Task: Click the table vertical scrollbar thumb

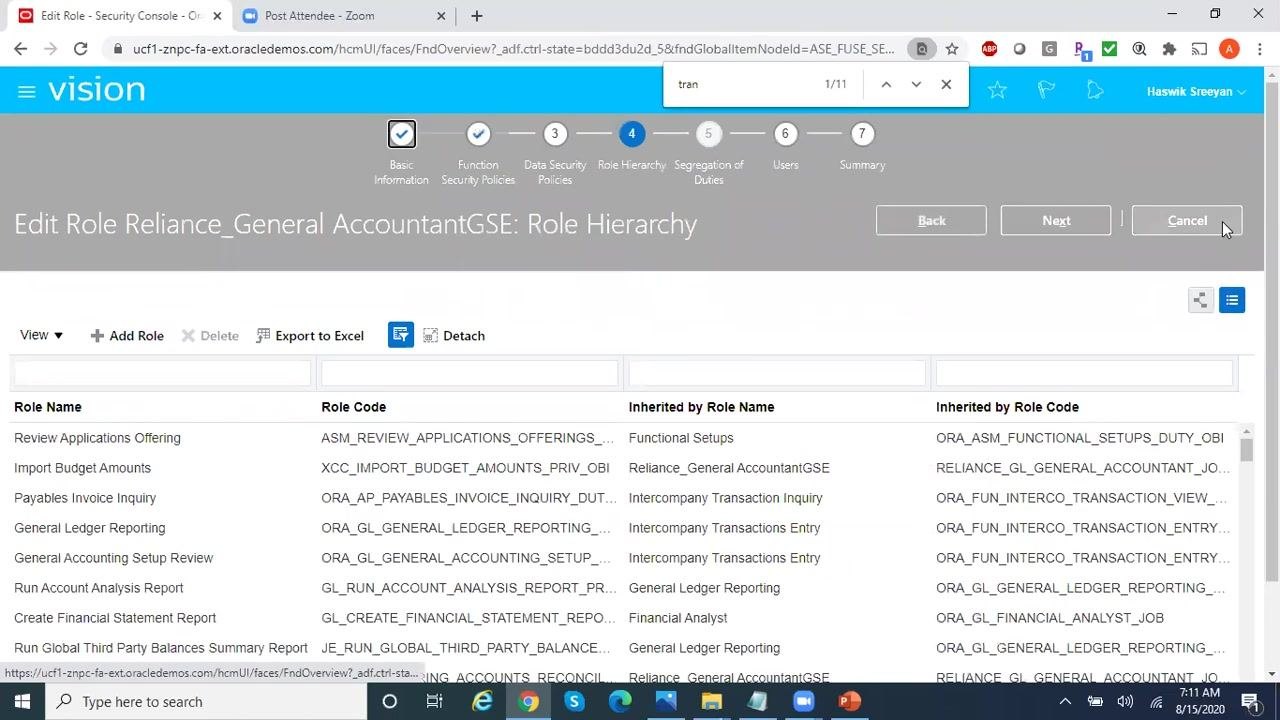Action: coord(1246,449)
